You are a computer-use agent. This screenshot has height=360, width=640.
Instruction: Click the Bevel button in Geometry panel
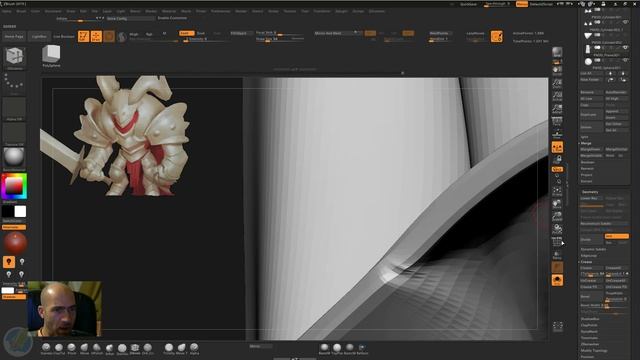click(591, 296)
